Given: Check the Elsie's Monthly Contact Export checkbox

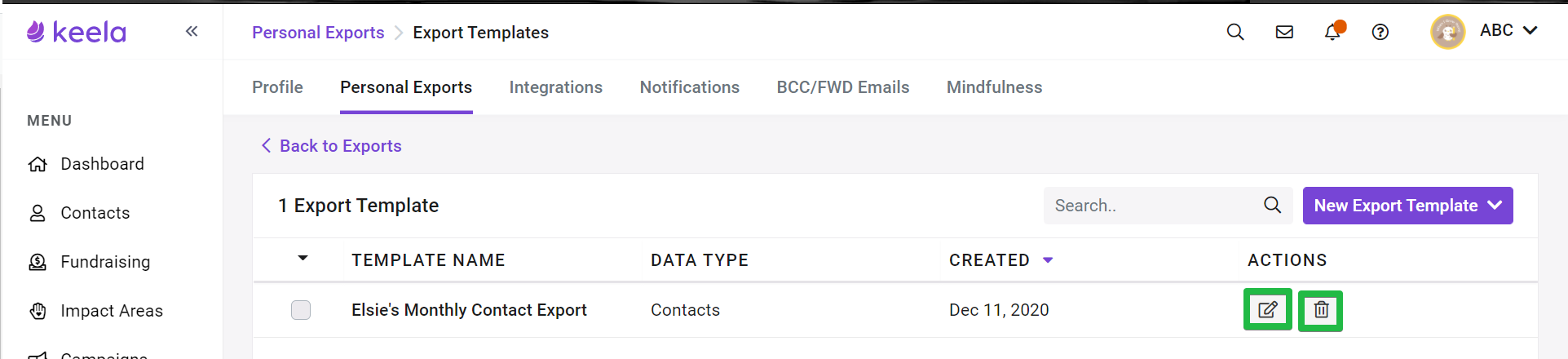Looking at the screenshot, I should 301,310.
